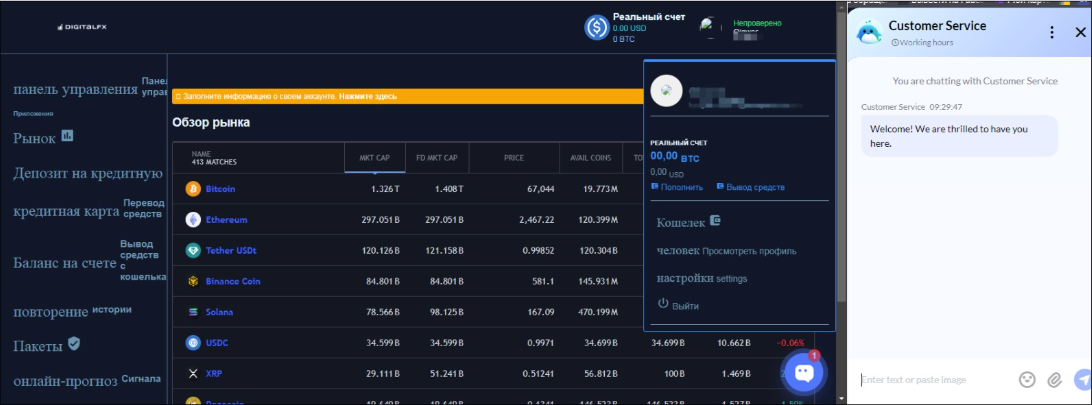
Task: Click the Пополнить link
Action: pos(677,187)
